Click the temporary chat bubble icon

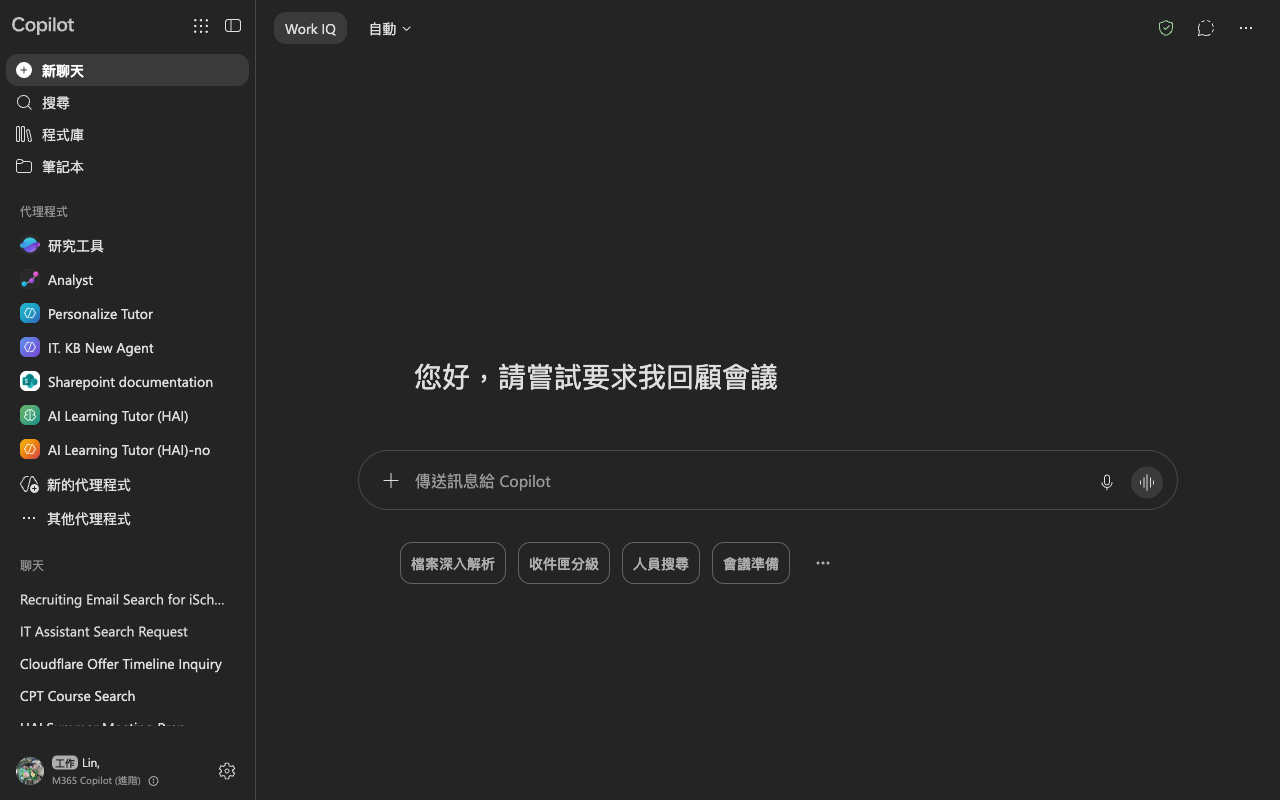click(x=1206, y=28)
